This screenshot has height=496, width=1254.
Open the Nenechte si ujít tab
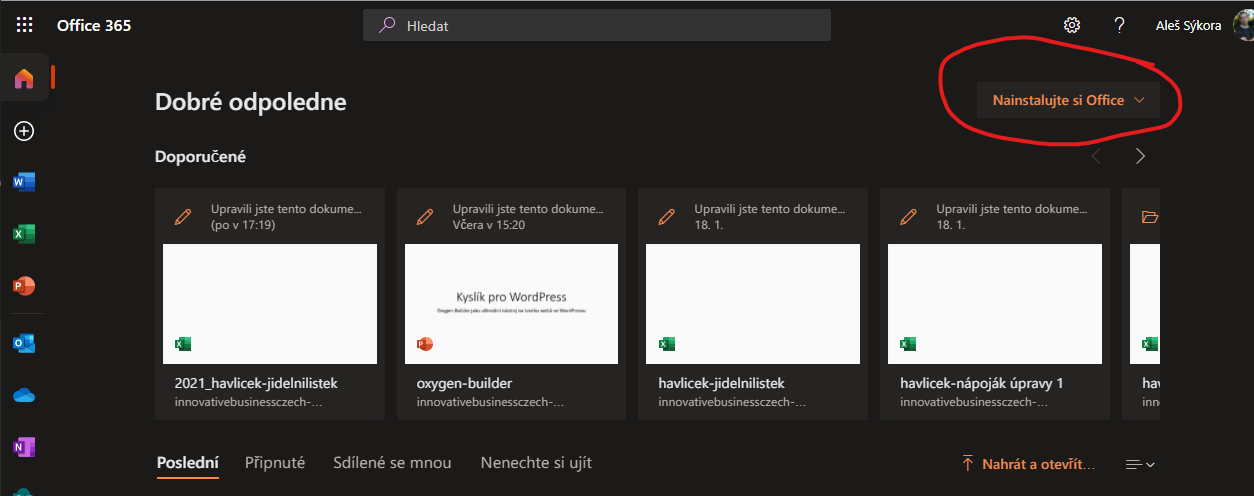(x=536, y=463)
